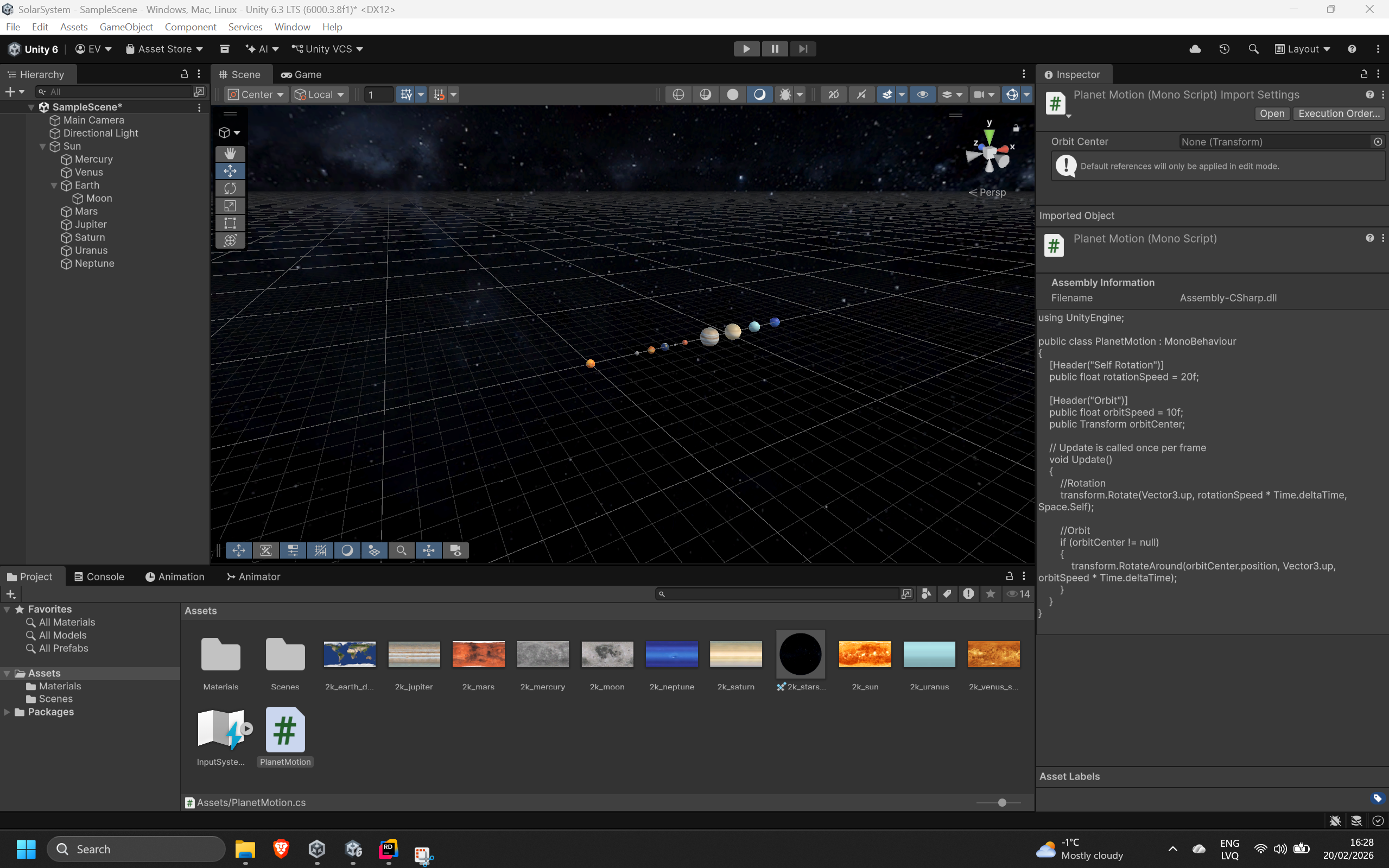Select the Rect tool in Scene
1389x868 pixels.
pyautogui.click(x=230, y=223)
